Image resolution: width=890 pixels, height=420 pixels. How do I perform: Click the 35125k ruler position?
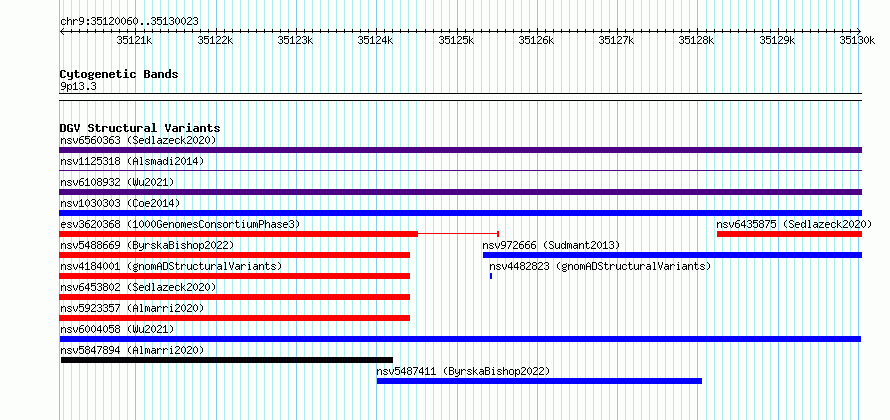pyautogui.click(x=456, y=40)
